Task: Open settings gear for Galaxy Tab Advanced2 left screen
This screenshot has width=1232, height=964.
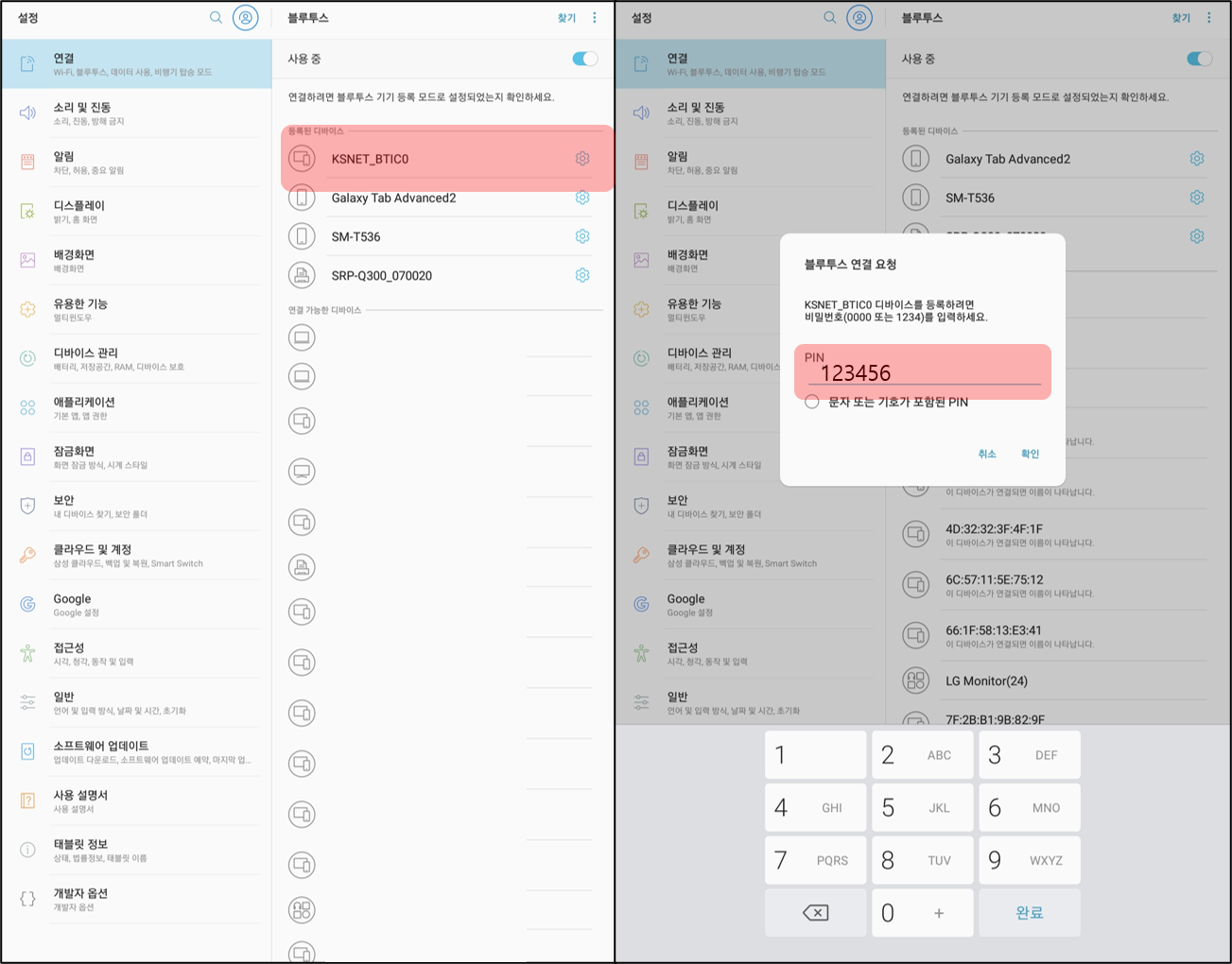Action: [x=582, y=198]
